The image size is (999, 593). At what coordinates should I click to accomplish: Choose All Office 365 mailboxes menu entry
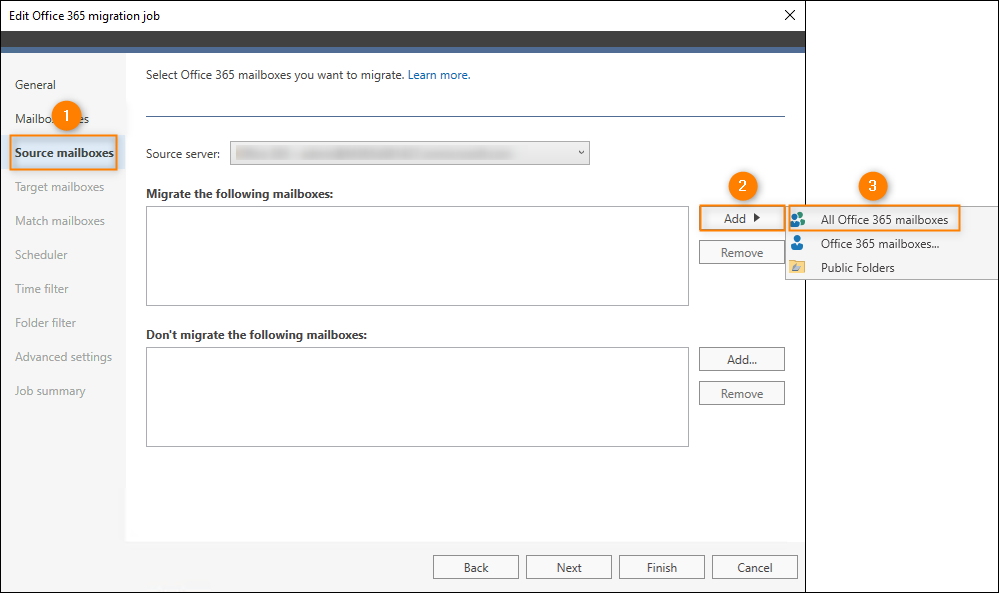pyautogui.click(x=884, y=220)
